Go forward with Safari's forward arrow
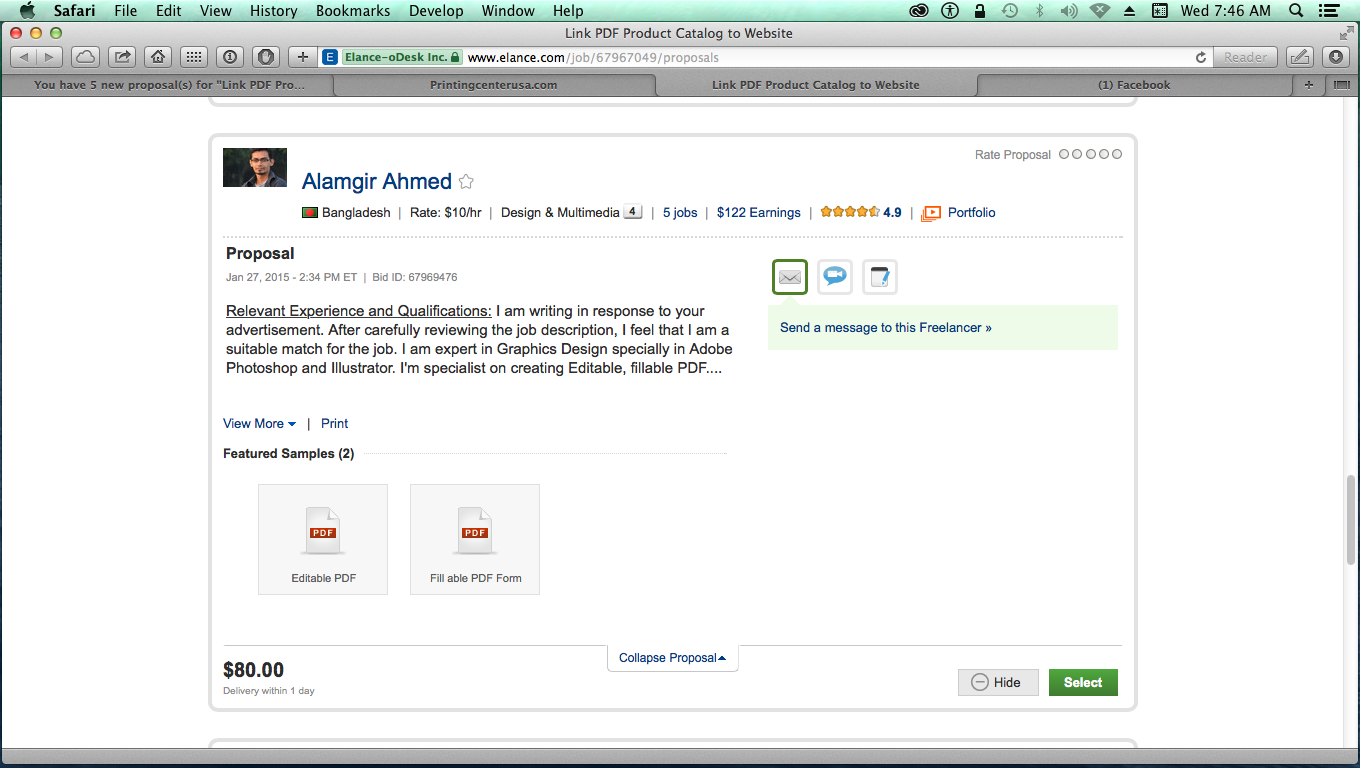This screenshot has width=1360, height=768. click(x=49, y=57)
